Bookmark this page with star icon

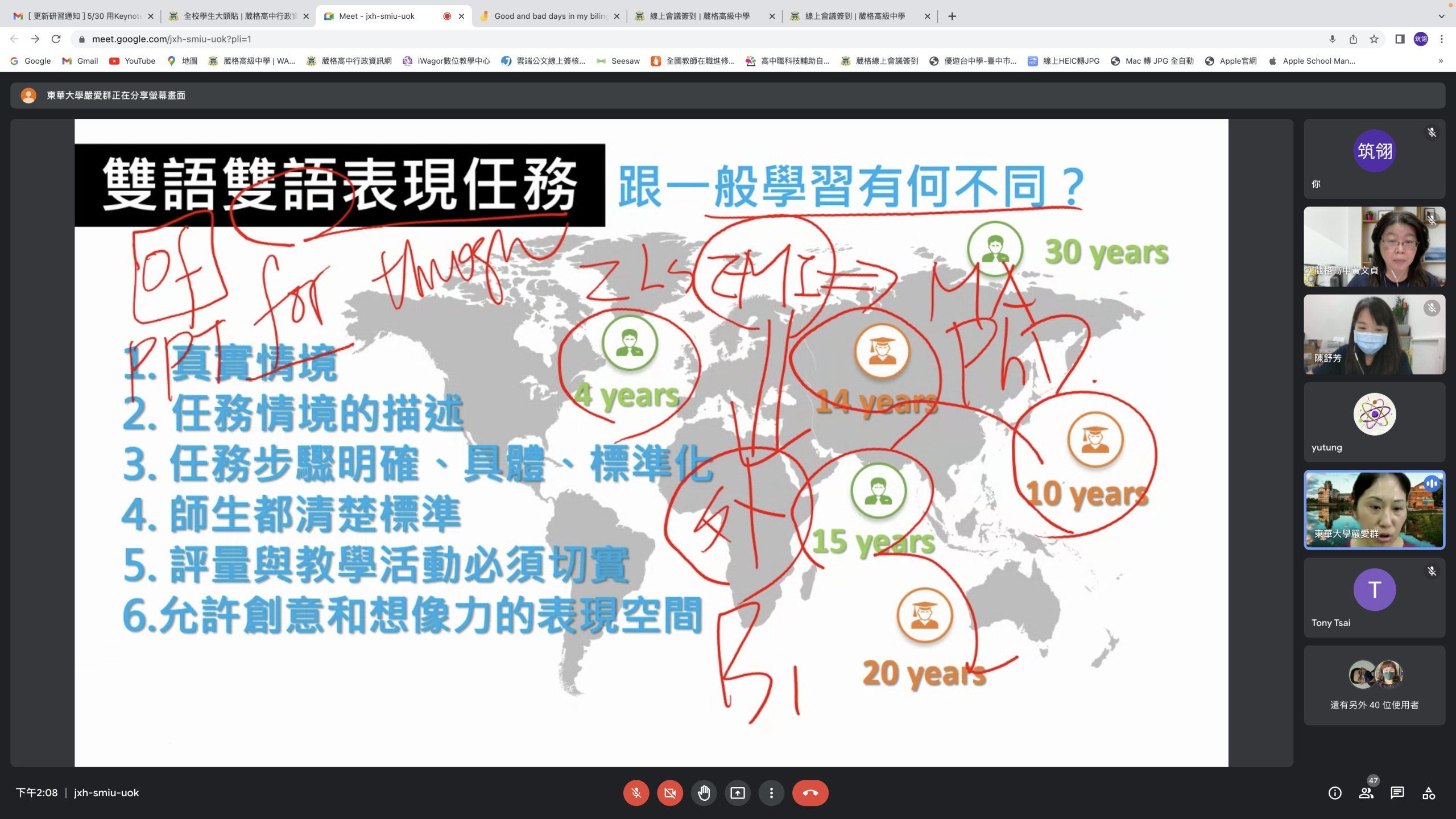(x=1374, y=39)
